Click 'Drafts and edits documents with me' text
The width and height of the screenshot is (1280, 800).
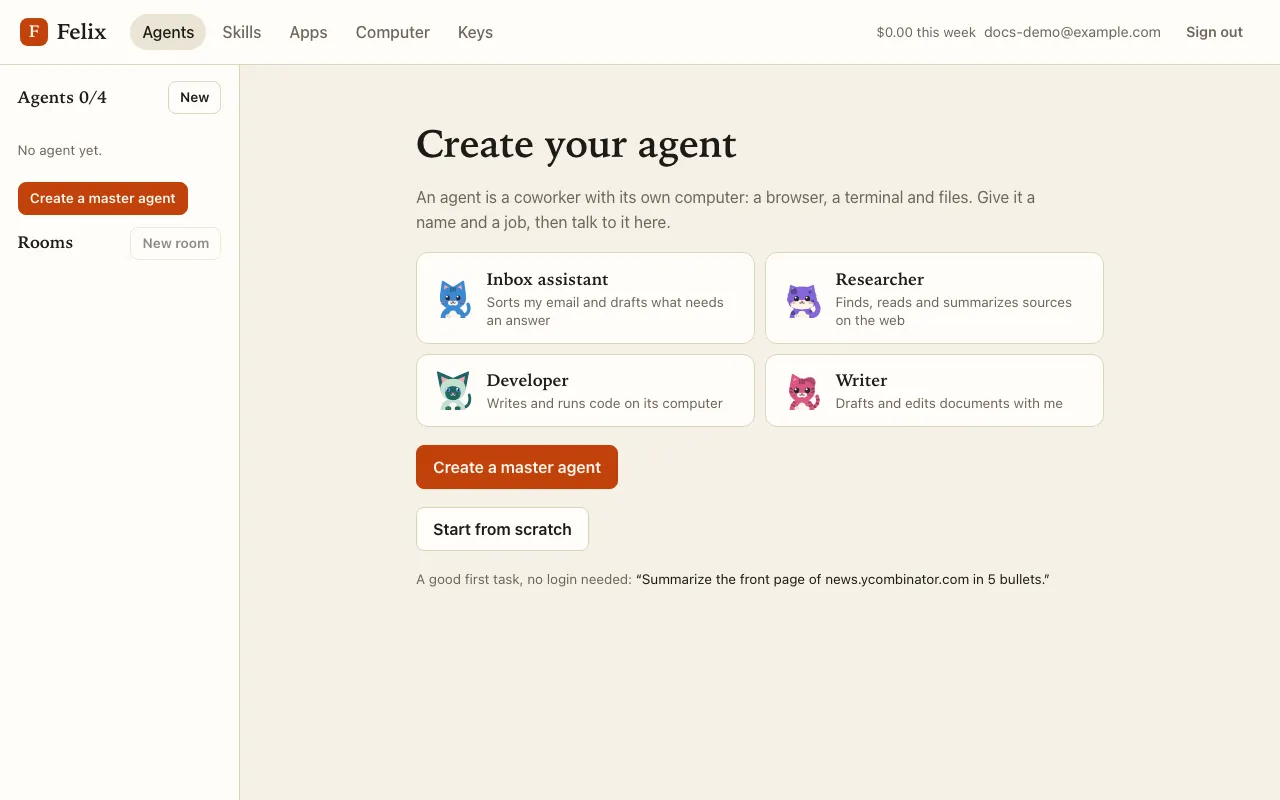click(949, 403)
